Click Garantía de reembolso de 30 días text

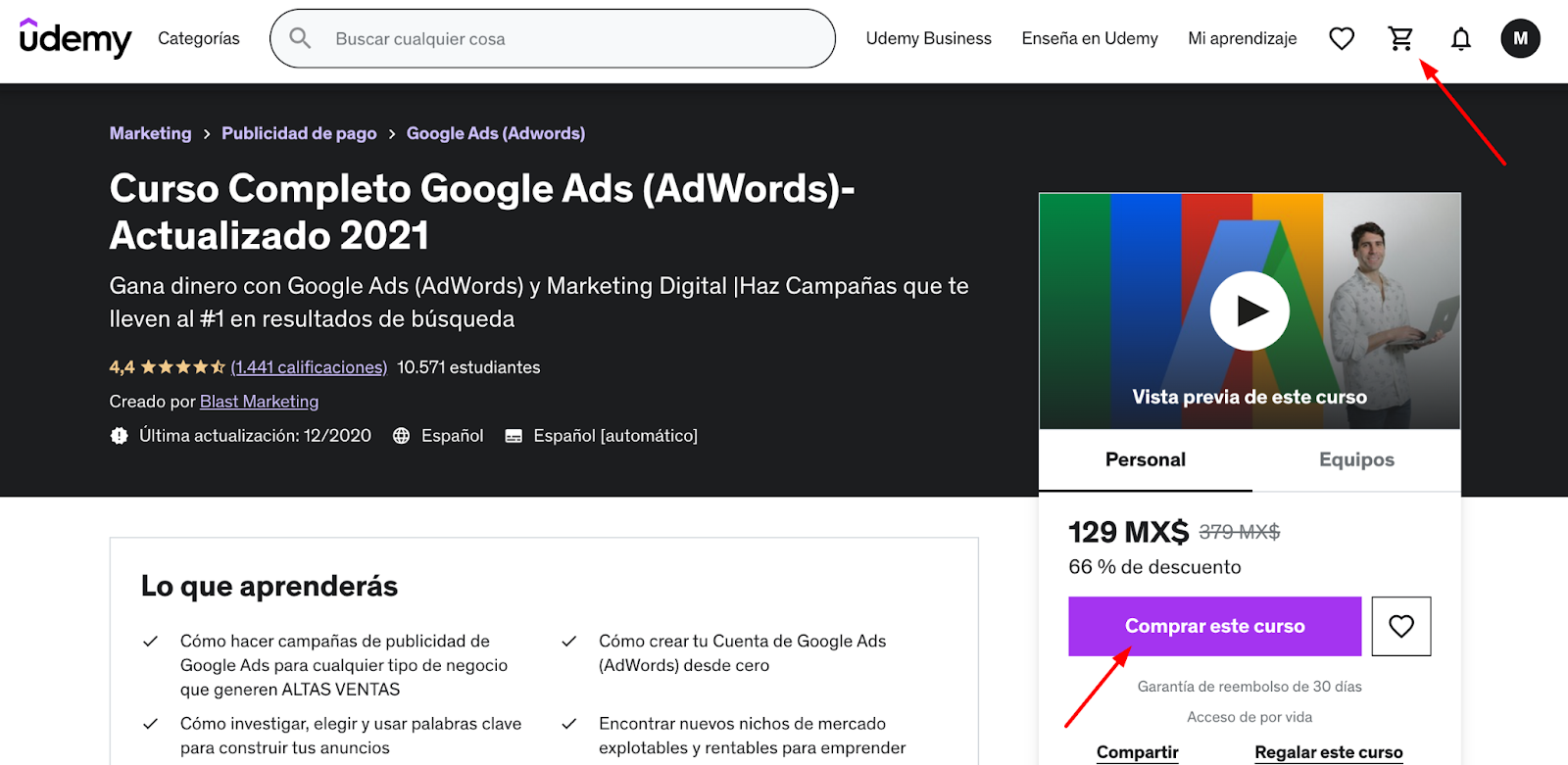(1249, 687)
